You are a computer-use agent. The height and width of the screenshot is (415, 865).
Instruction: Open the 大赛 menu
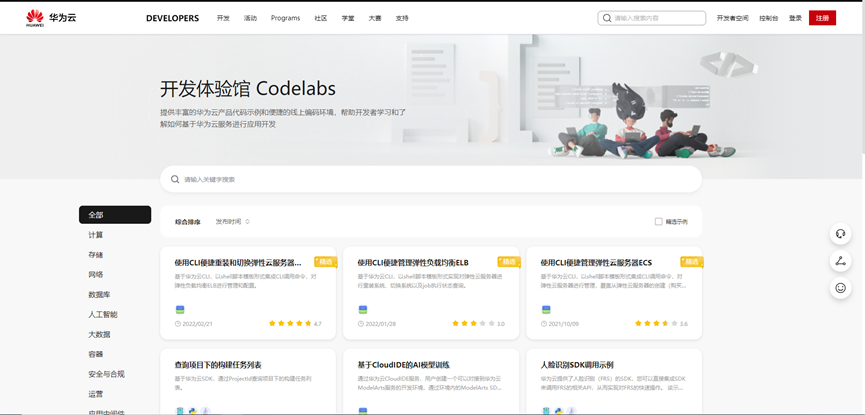[375, 18]
